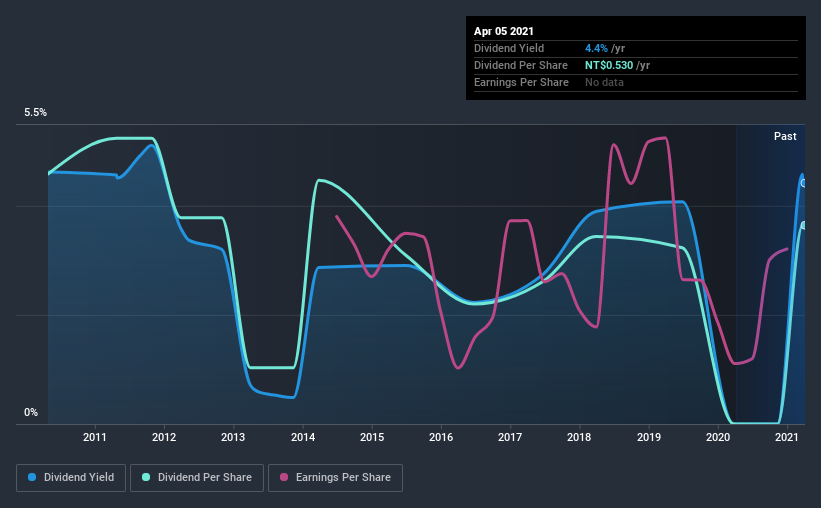Toggle the Earnings Per Share legend button
This screenshot has height=508, width=821.
(x=335, y=478)
